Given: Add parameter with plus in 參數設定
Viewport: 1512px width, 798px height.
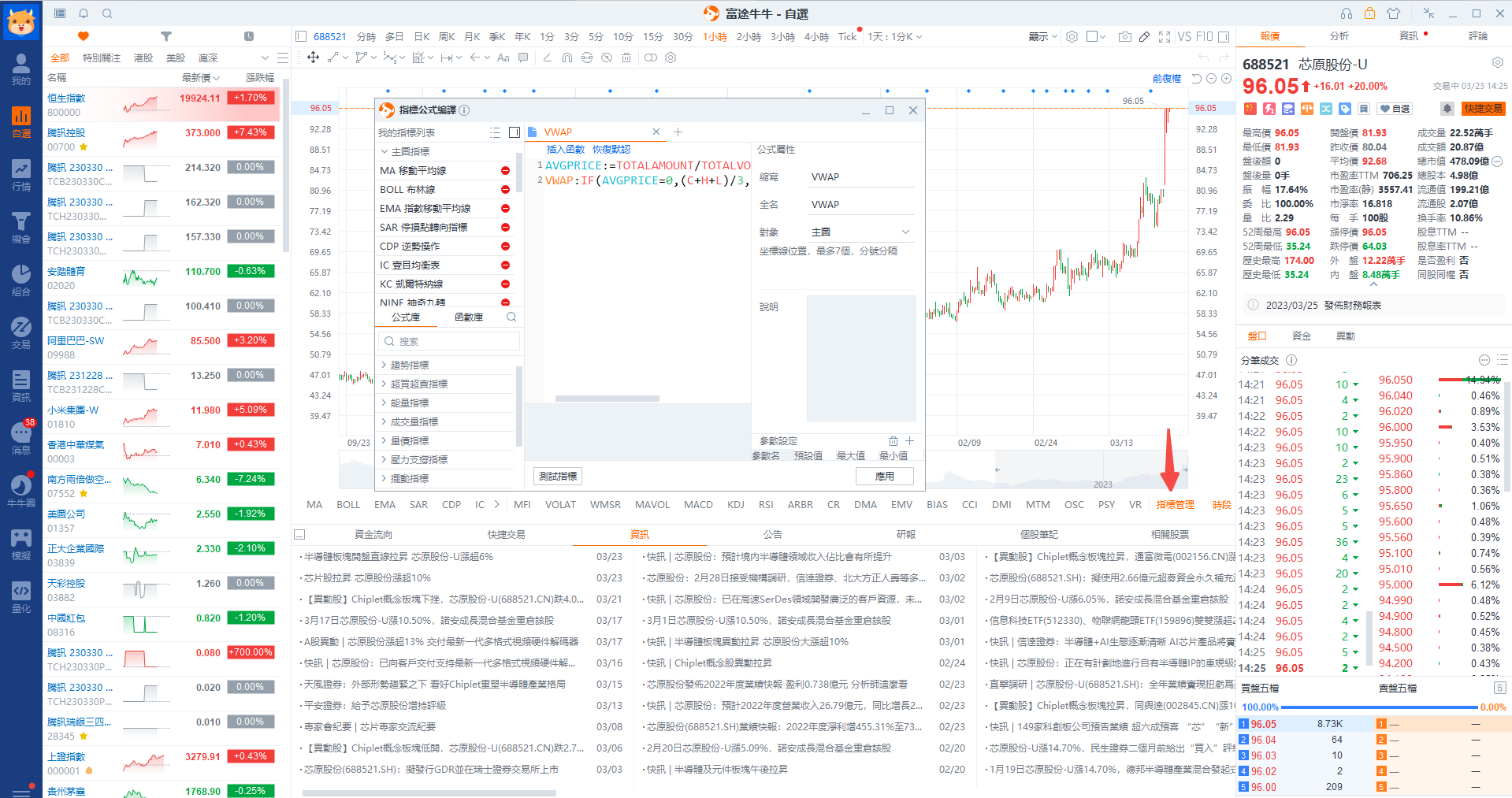Looking at the screenshot, I should tap(909, 440).
